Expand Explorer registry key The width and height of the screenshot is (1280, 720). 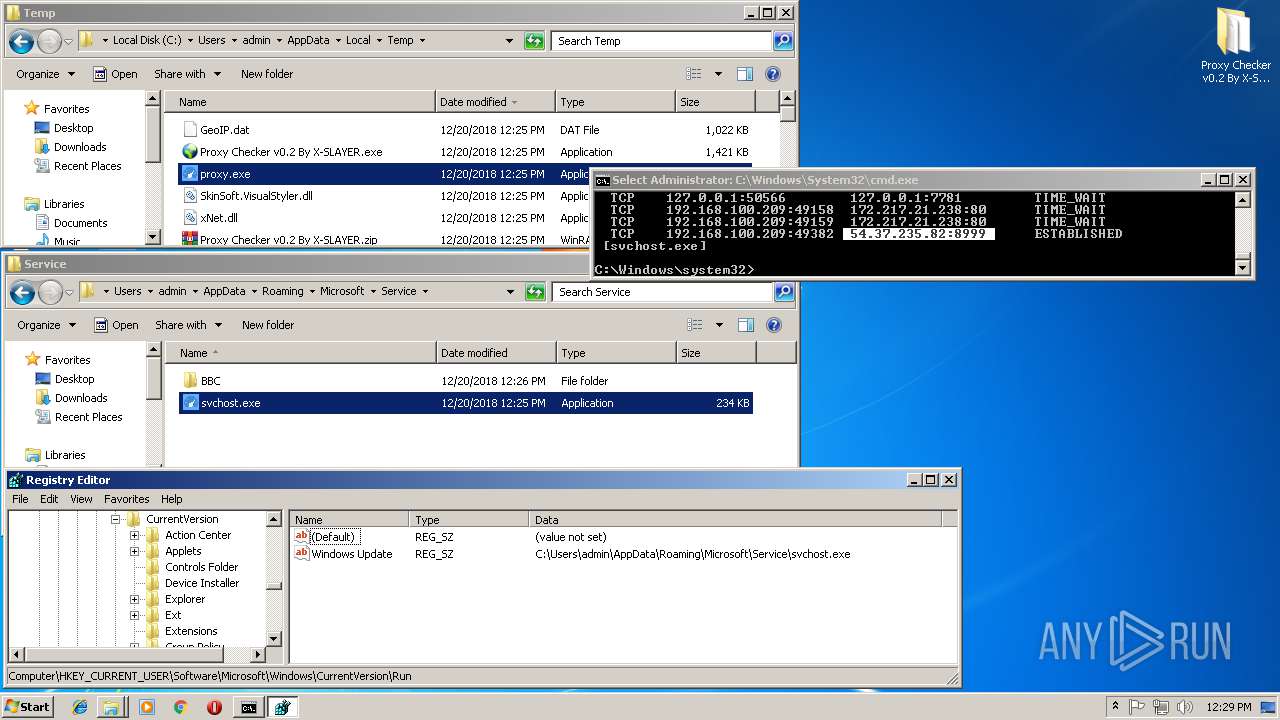point(134,599)
